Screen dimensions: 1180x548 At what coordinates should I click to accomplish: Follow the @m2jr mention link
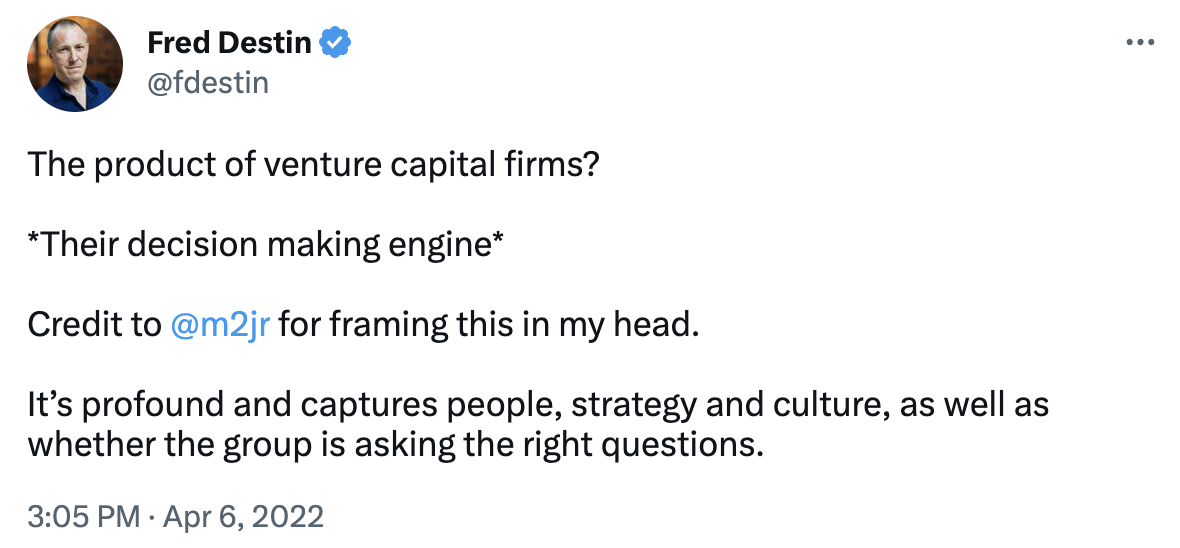221,325
